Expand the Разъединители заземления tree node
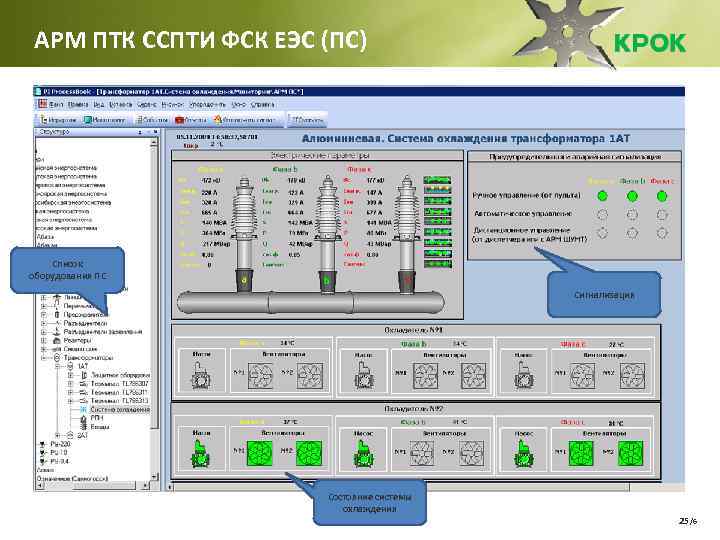720x540 pixels. [x=44, y=332]
